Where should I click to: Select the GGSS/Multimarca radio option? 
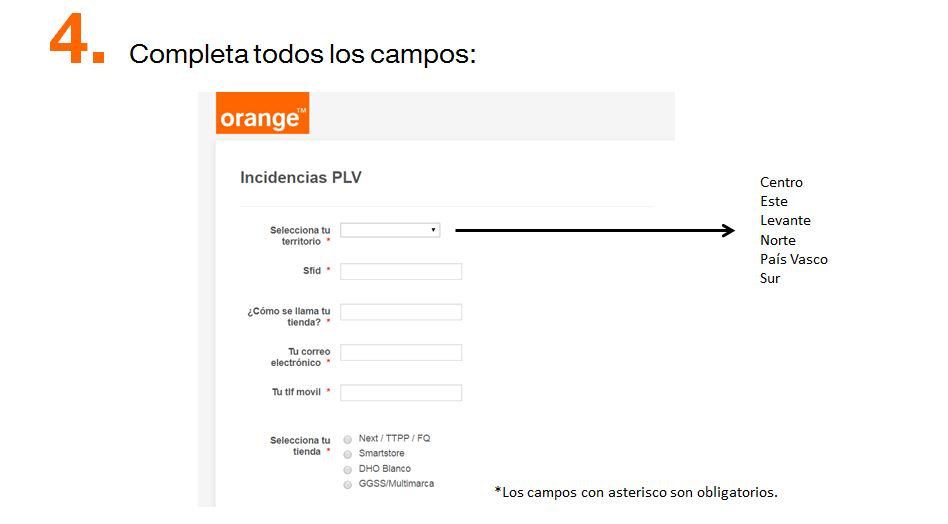[348, 485]
